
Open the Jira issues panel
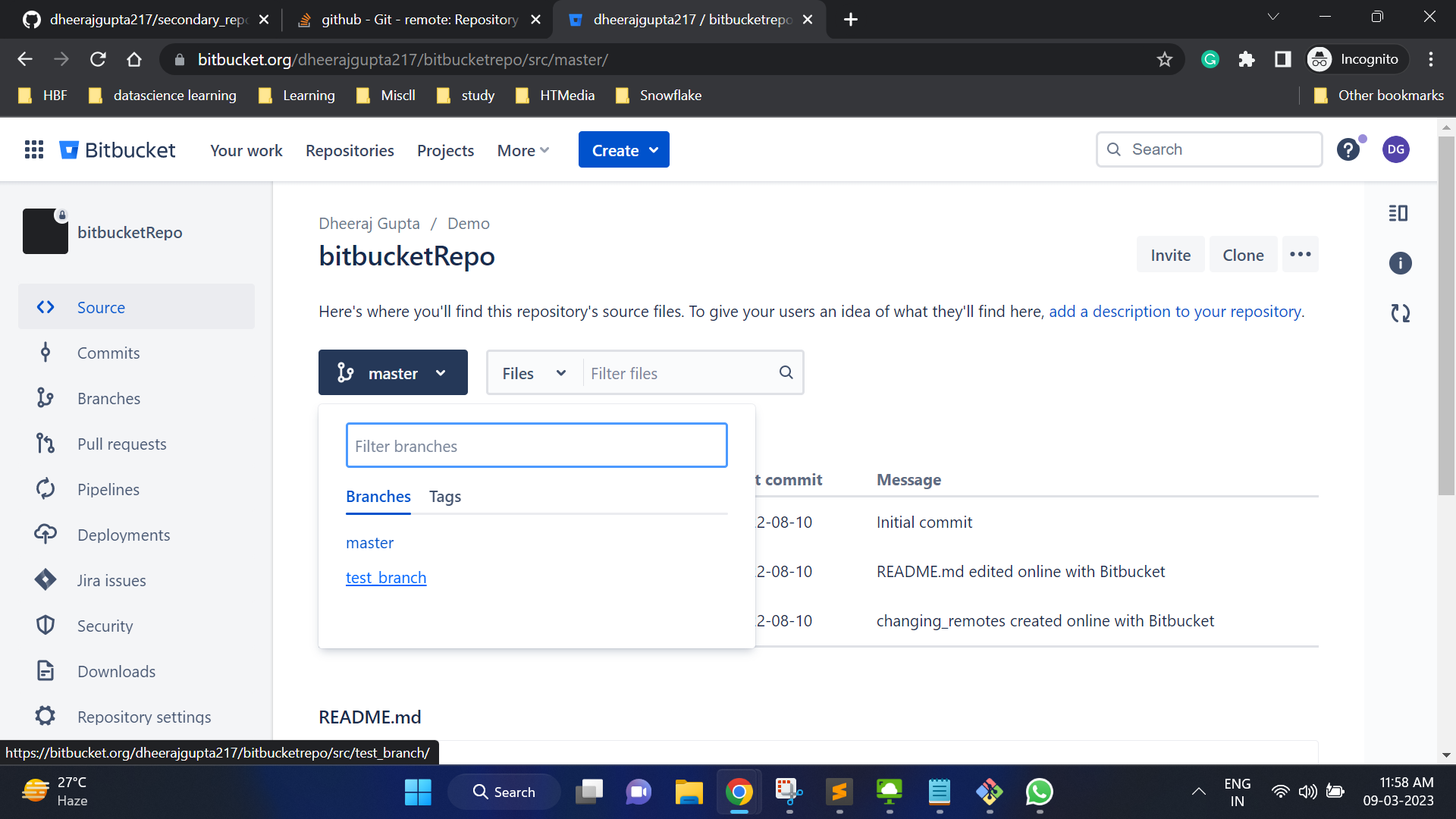click(x=111, y=580)
